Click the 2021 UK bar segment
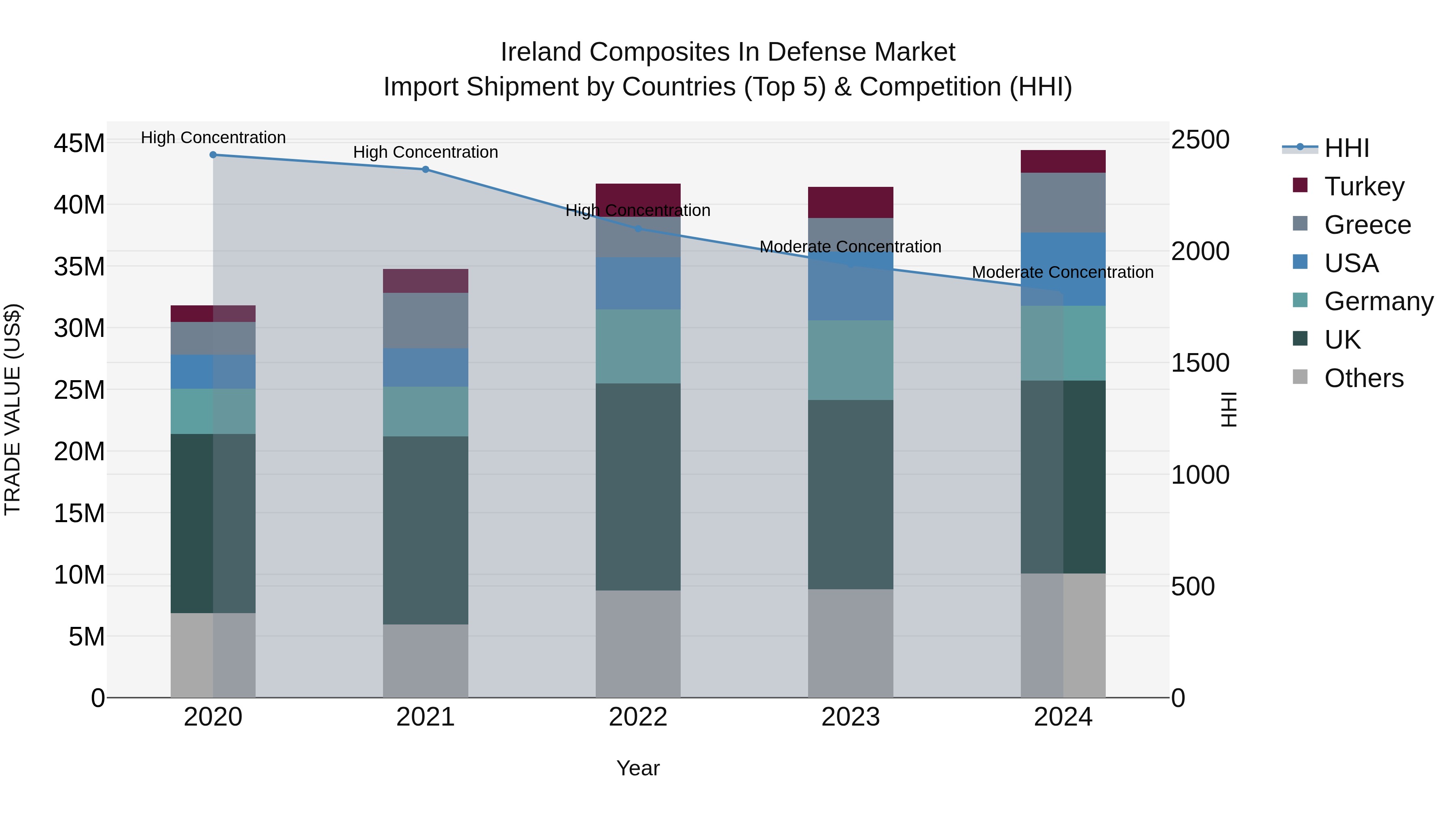 [x=425, y=530]
